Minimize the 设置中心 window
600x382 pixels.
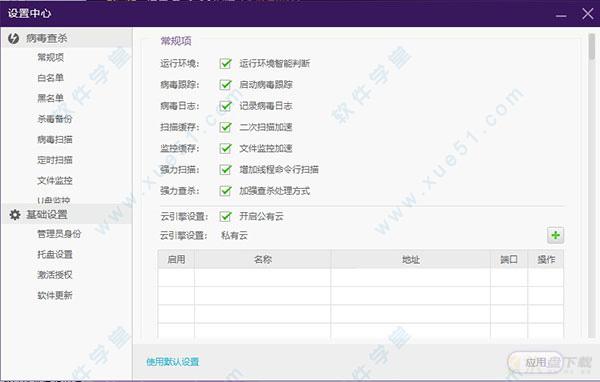[561, 15]
